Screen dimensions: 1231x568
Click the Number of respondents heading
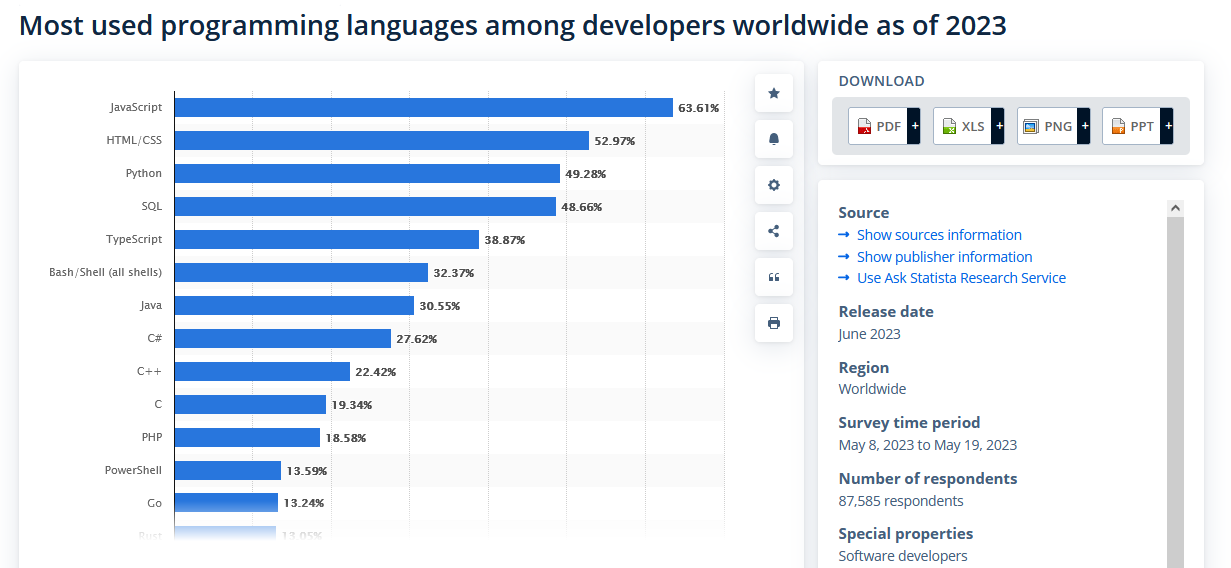(x=928, y=478)
